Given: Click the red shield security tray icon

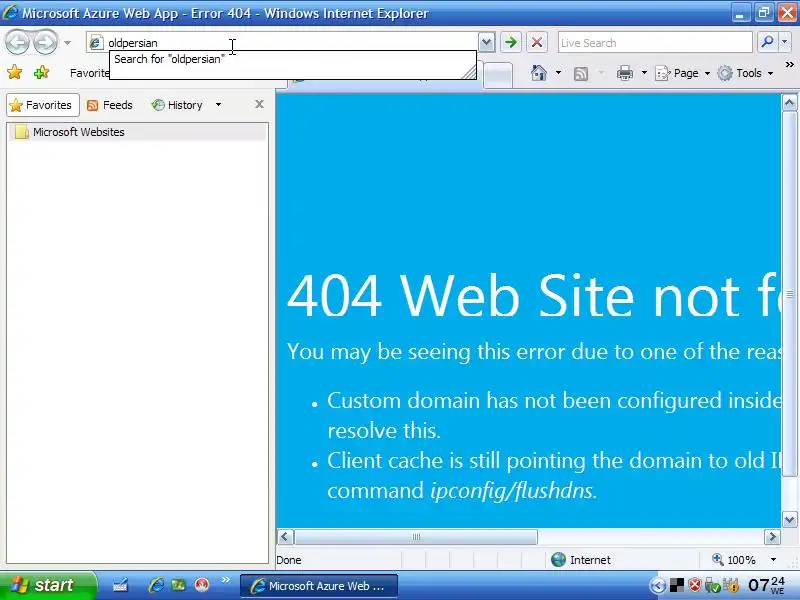Looking at the screenshot, I should (x=694, y=585).
